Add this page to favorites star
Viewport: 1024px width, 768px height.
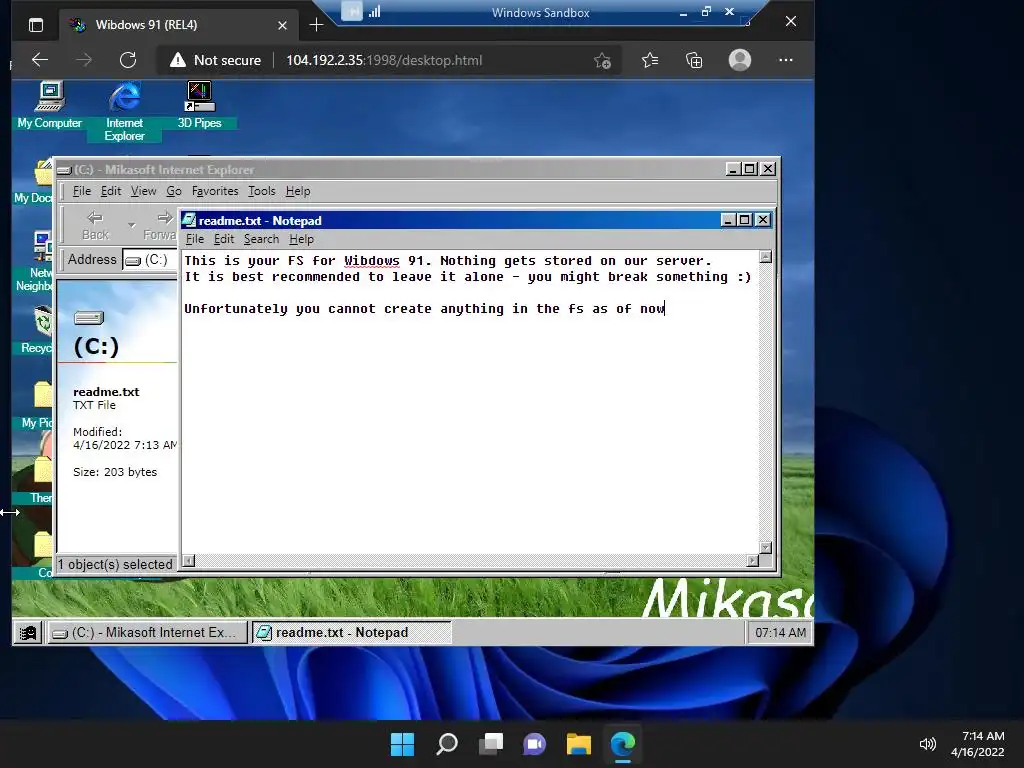(x=602, y=61)
